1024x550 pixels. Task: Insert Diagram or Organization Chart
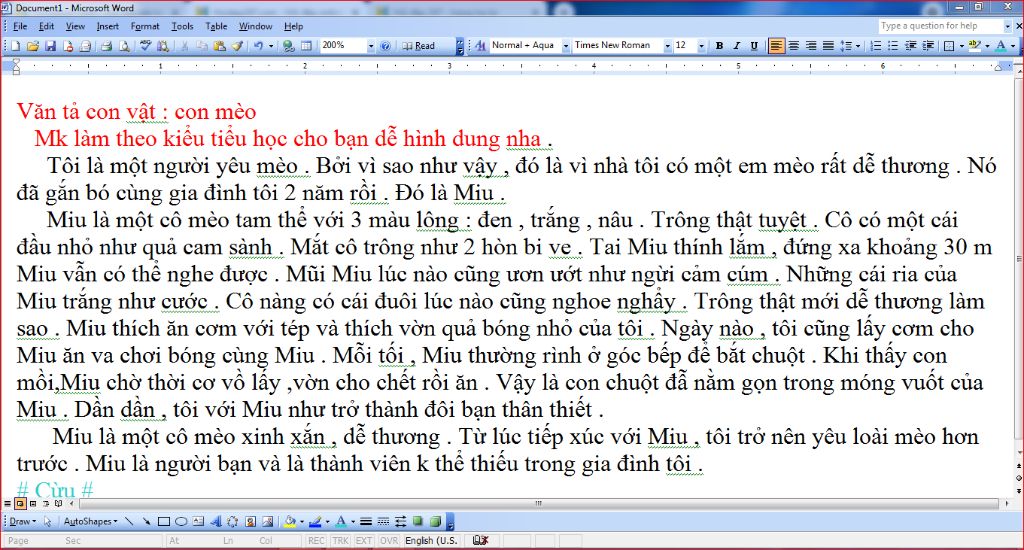point(232,521)
